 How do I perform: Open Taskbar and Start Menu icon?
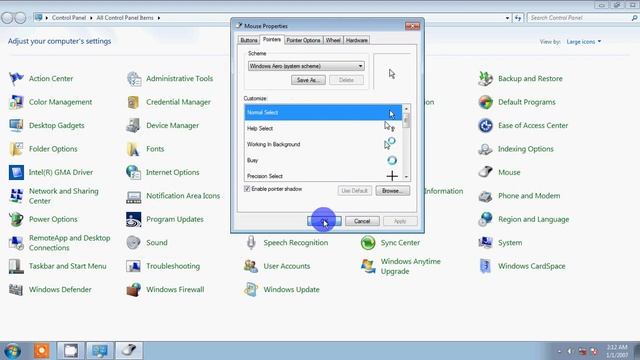tap(16, 266)
